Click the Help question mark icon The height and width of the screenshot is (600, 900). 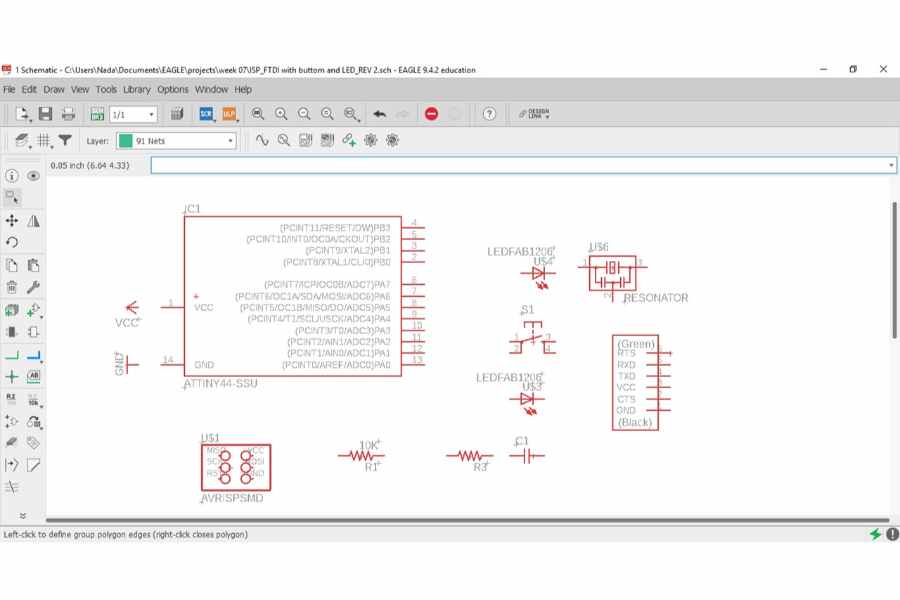pos(489,114)
